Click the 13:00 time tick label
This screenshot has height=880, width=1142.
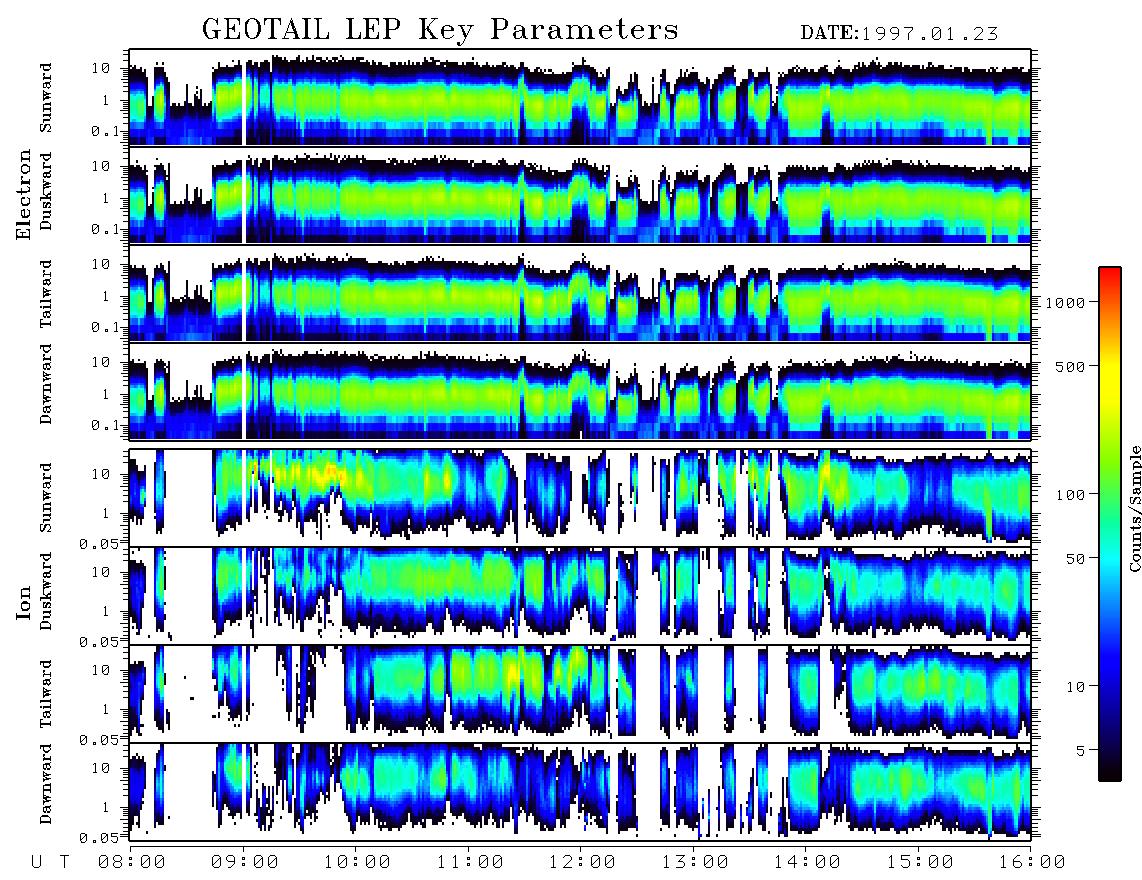(695, 862)
